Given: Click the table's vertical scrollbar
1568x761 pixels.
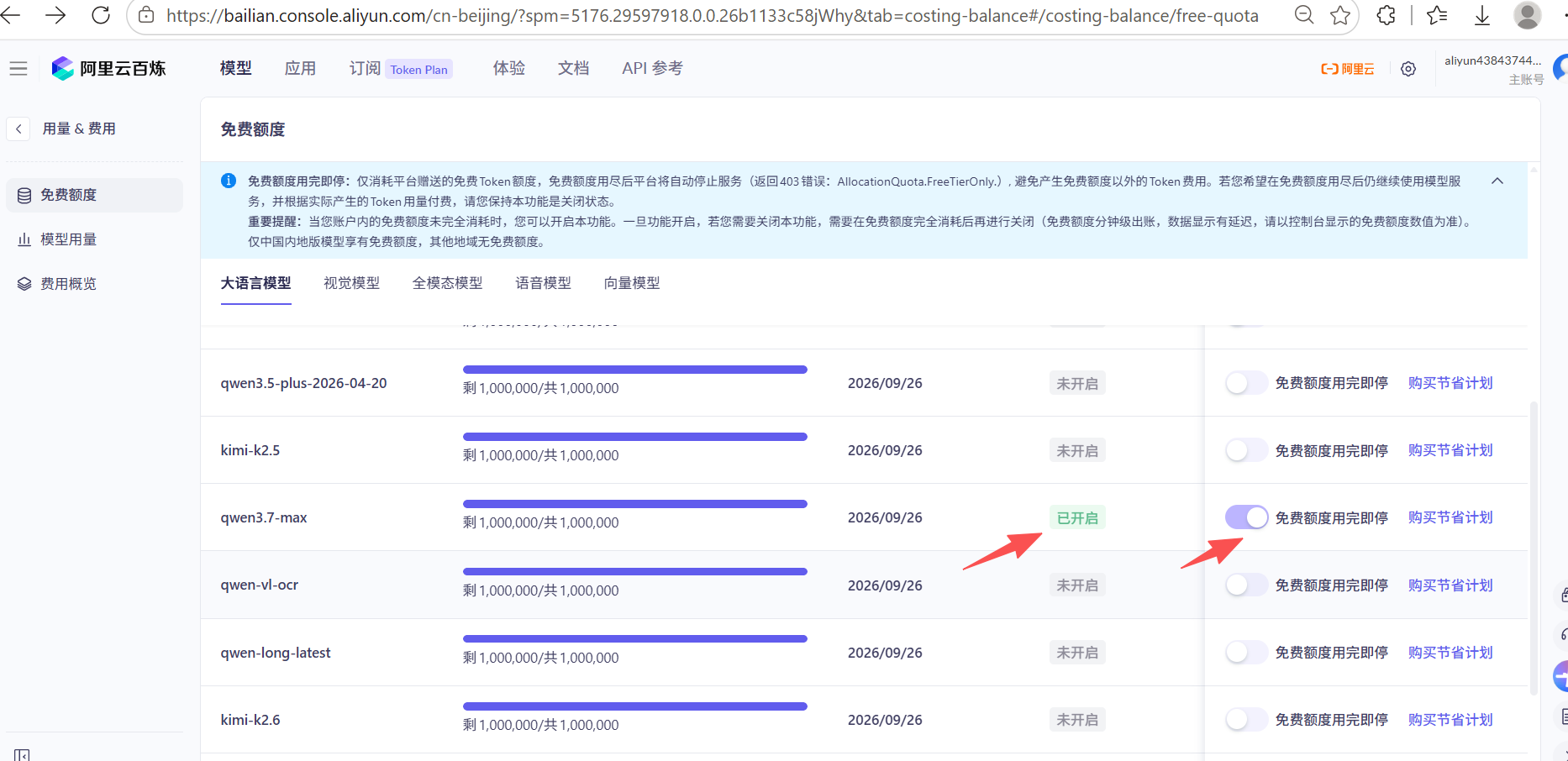Looking at the screenshot, I should coord(1534,548).
